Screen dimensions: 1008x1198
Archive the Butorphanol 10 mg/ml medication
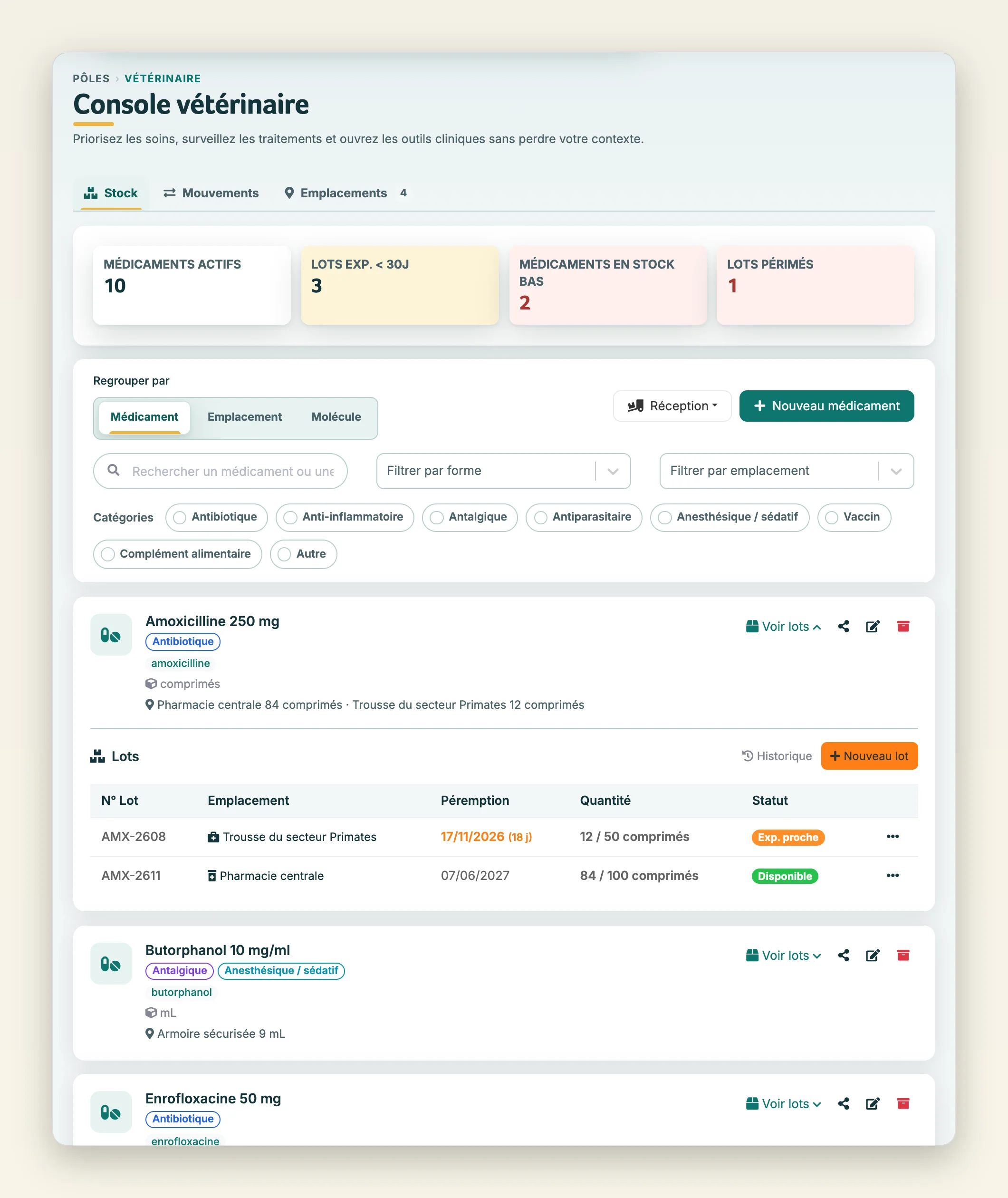click(x=903, y=955)
